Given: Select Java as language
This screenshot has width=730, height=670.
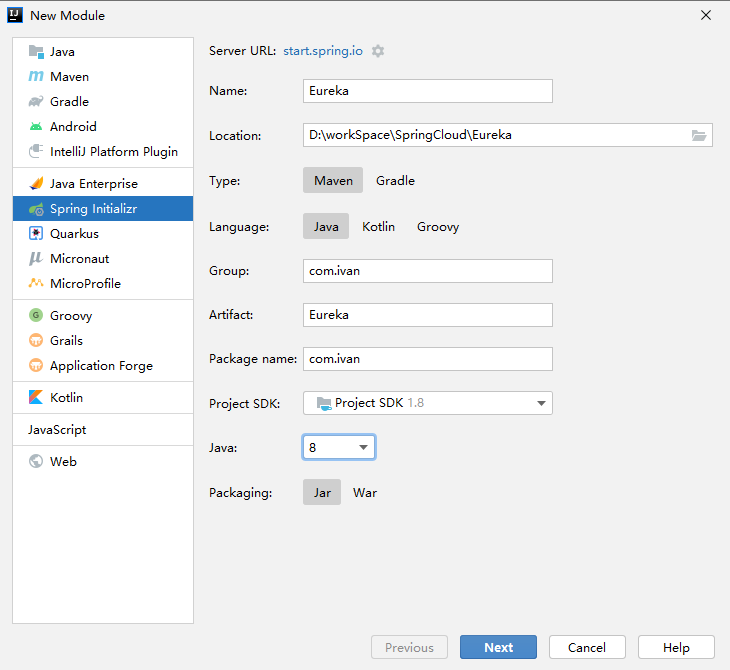Looking at the screenshot, I should [x=326, y=226].
